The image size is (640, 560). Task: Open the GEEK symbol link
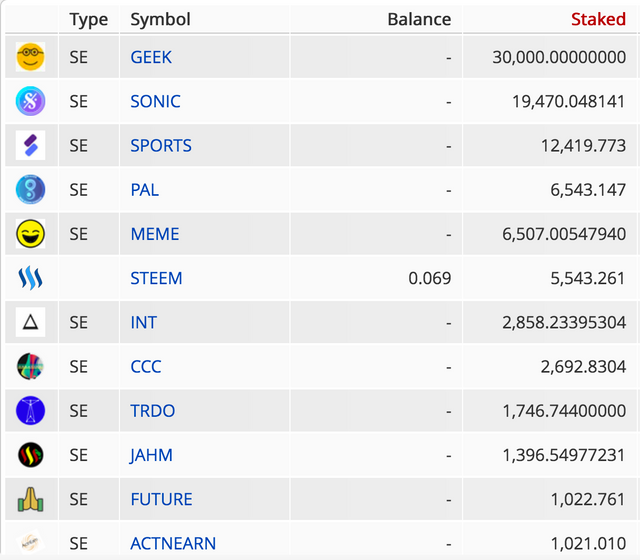coord(151,57)
